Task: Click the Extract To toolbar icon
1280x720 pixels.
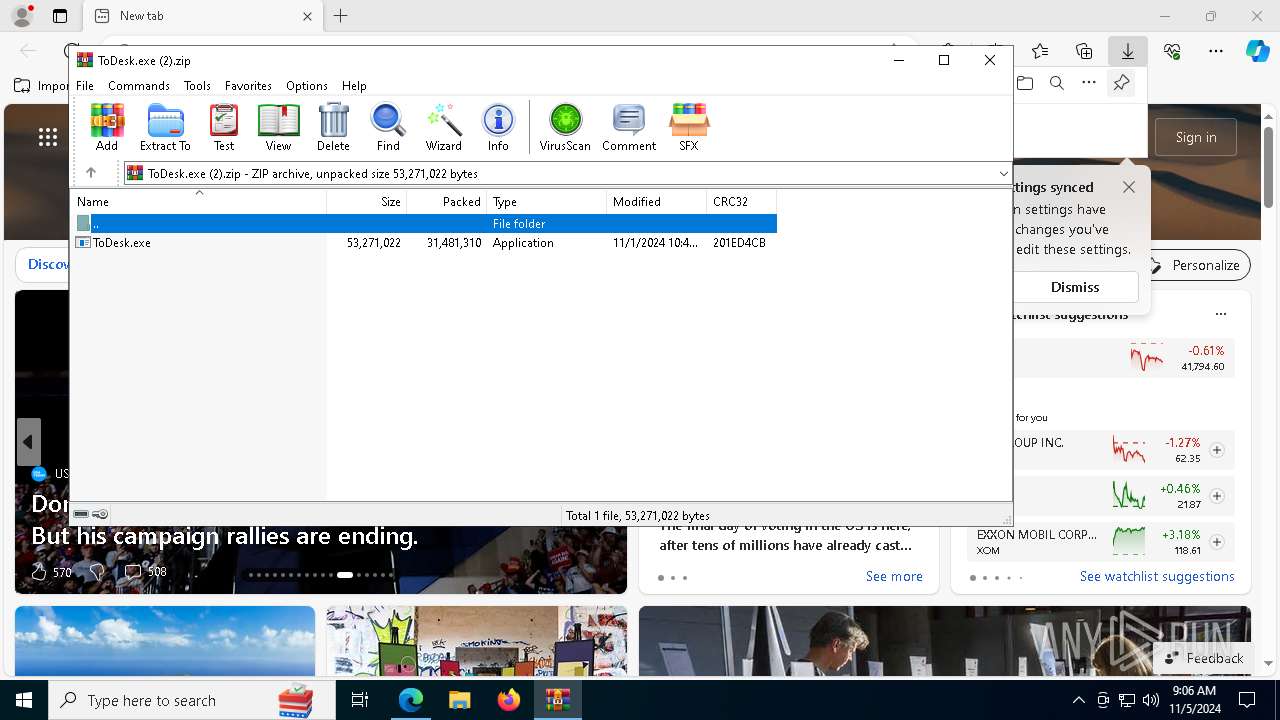Action: (165, 127)
